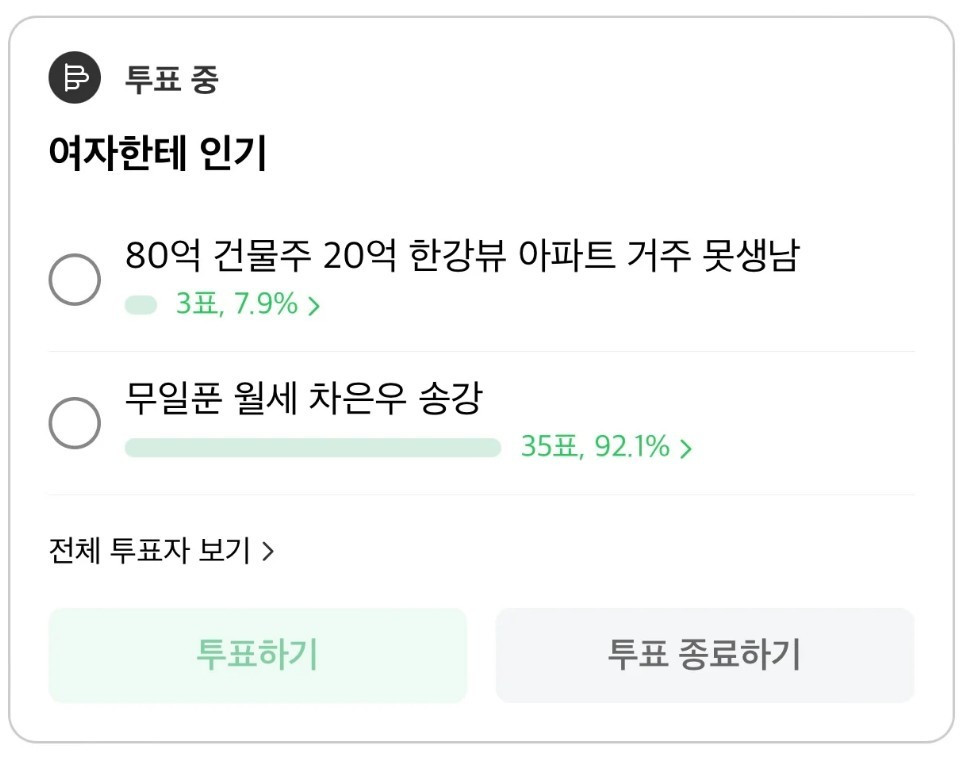Click the 35표 vote count

click(551, 447)
